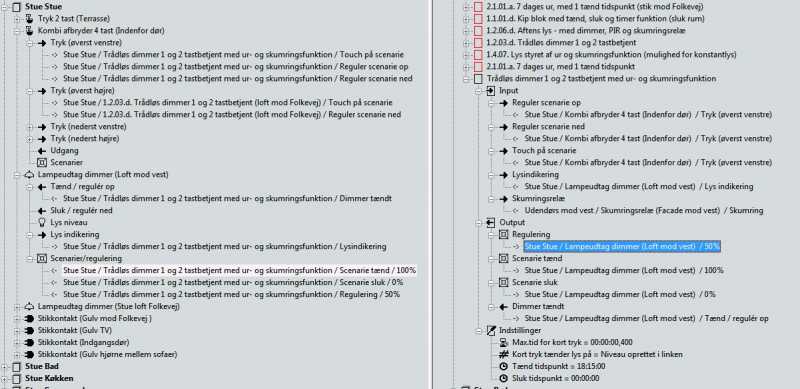Click the lamp icon beside Lampeudtag dimmer (Loft mod vest)
The height and width of the screenshot is (389, 800).
tap(30, 175)
